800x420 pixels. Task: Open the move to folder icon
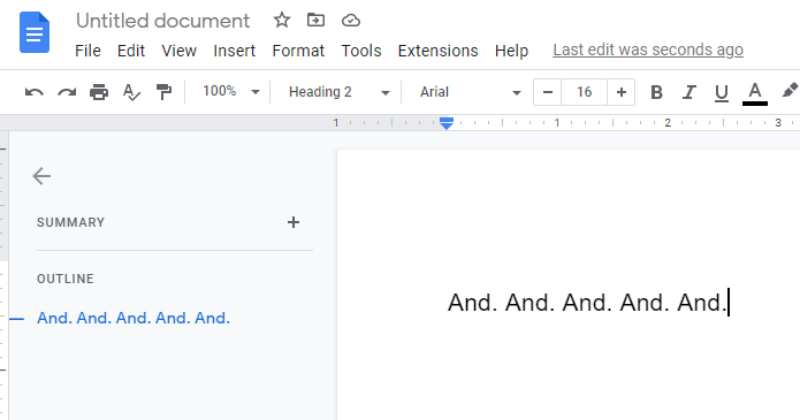click(x=316, y=20)
